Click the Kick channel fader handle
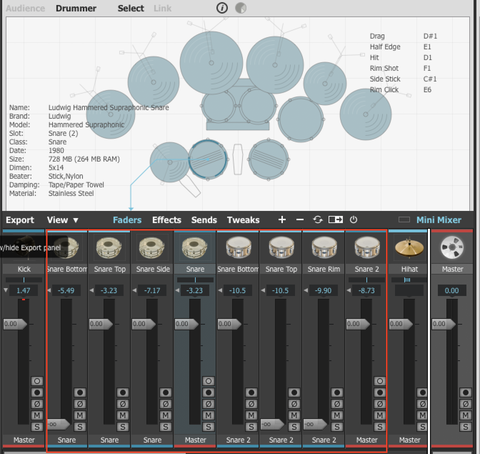Image resolution: width=480 pixels, height=454 pixels. click(15, 324)
